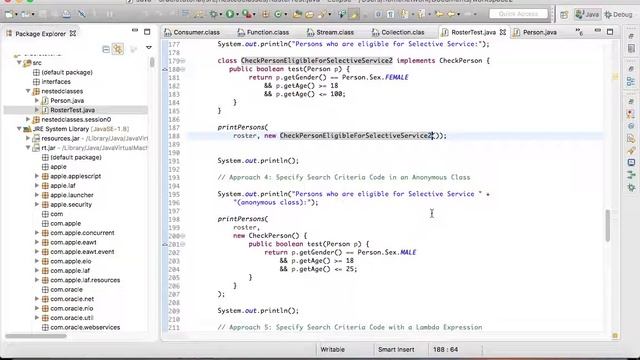Image resolution: width=640 pixels, height=360 pixels.
Task: Toggle code folding at line 180
Action: pos(183,69)
